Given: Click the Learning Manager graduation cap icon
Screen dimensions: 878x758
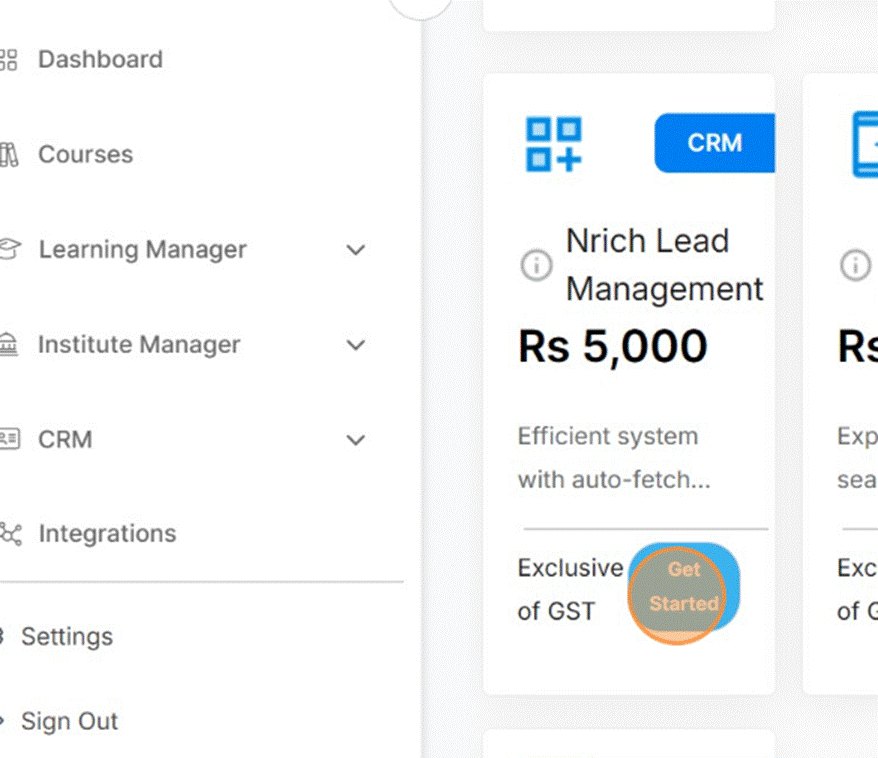Looking at the screenshot, I should [x=8, y=250].
